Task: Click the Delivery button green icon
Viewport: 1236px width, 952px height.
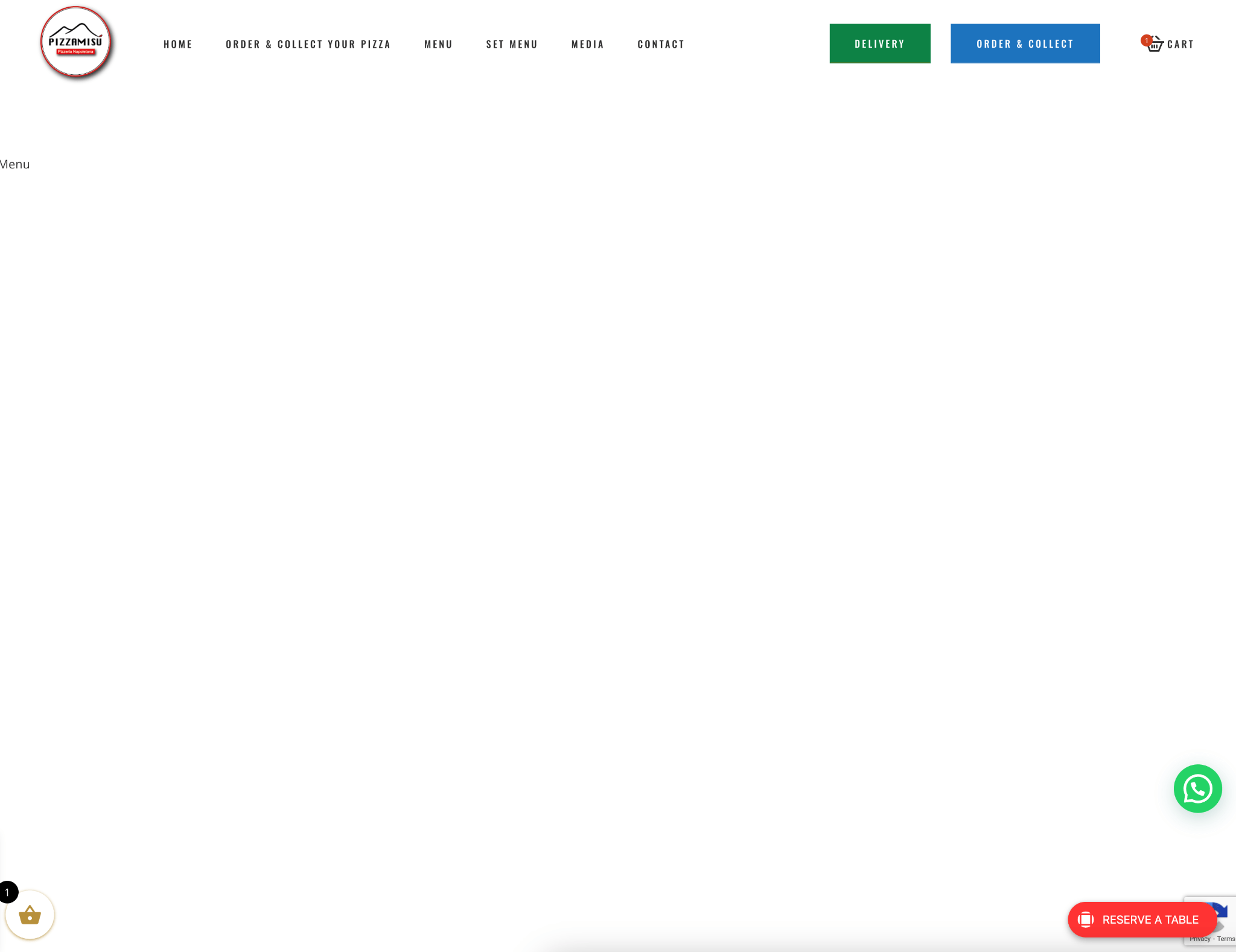Action: point(880,43)
